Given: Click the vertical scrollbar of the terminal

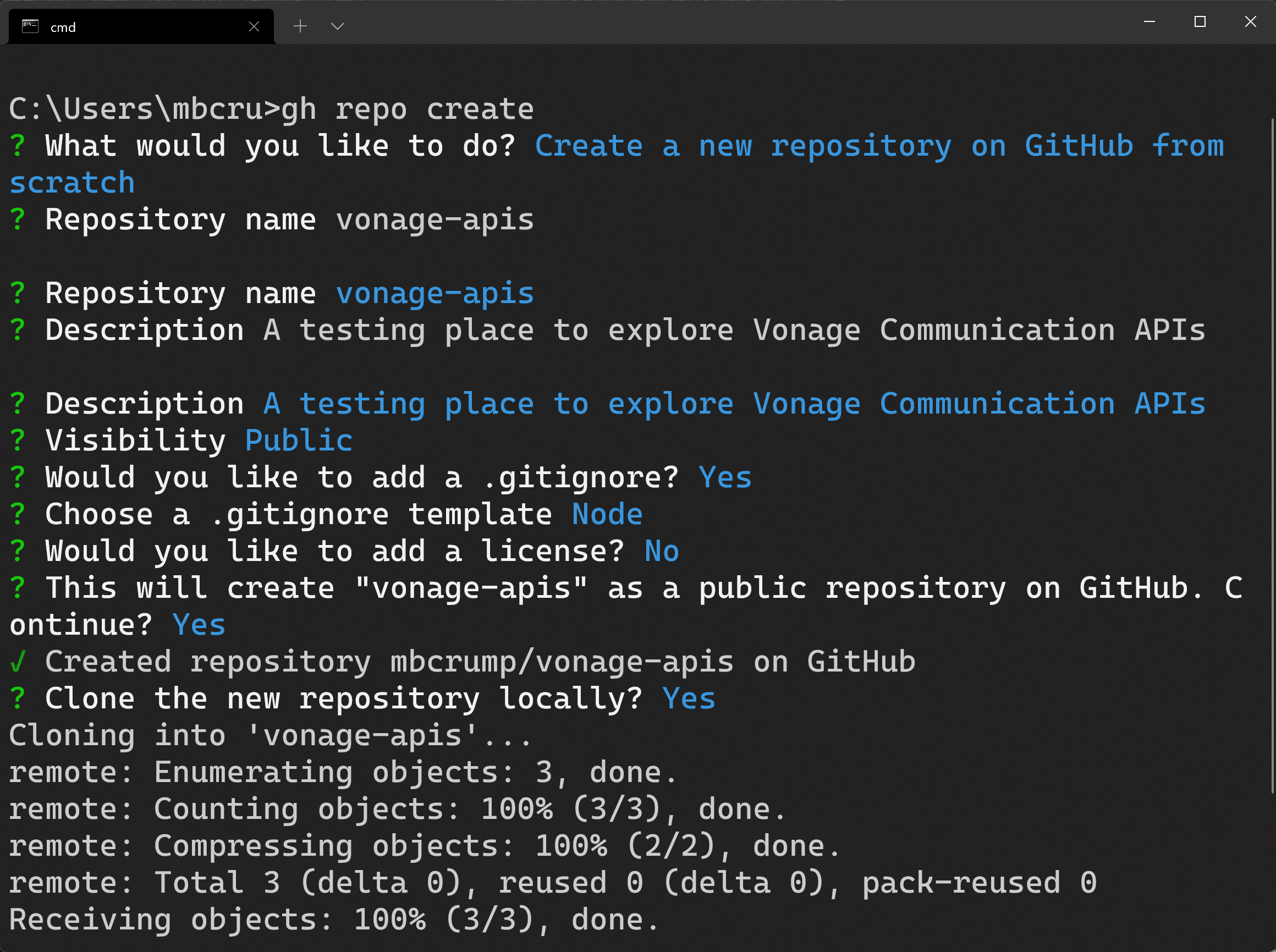Looking at the screenshot, I should (1272, 455).
